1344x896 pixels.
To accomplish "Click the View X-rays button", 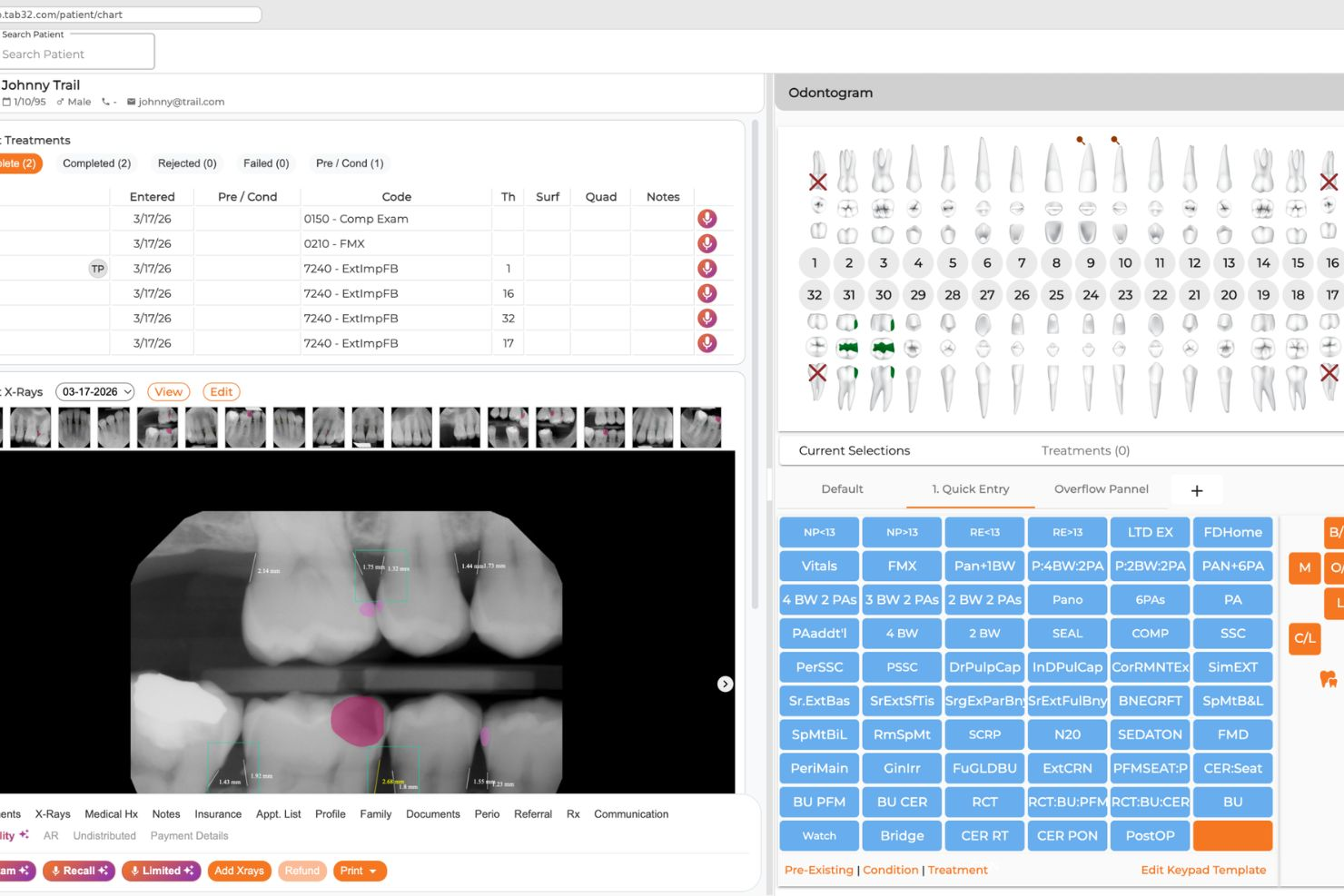I will tap(168, 392).
